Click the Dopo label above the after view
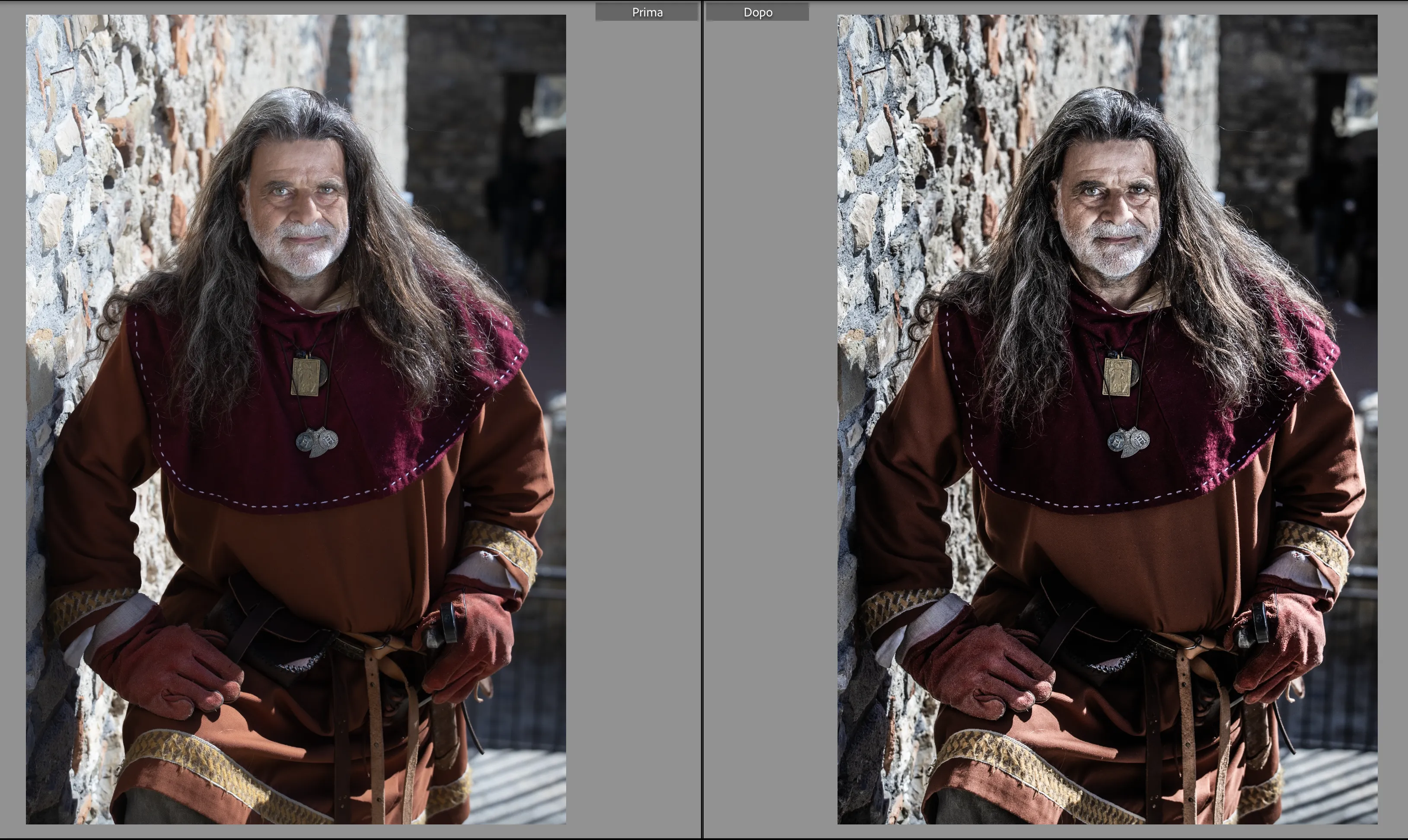1408x840 pixels. (758, 12)
